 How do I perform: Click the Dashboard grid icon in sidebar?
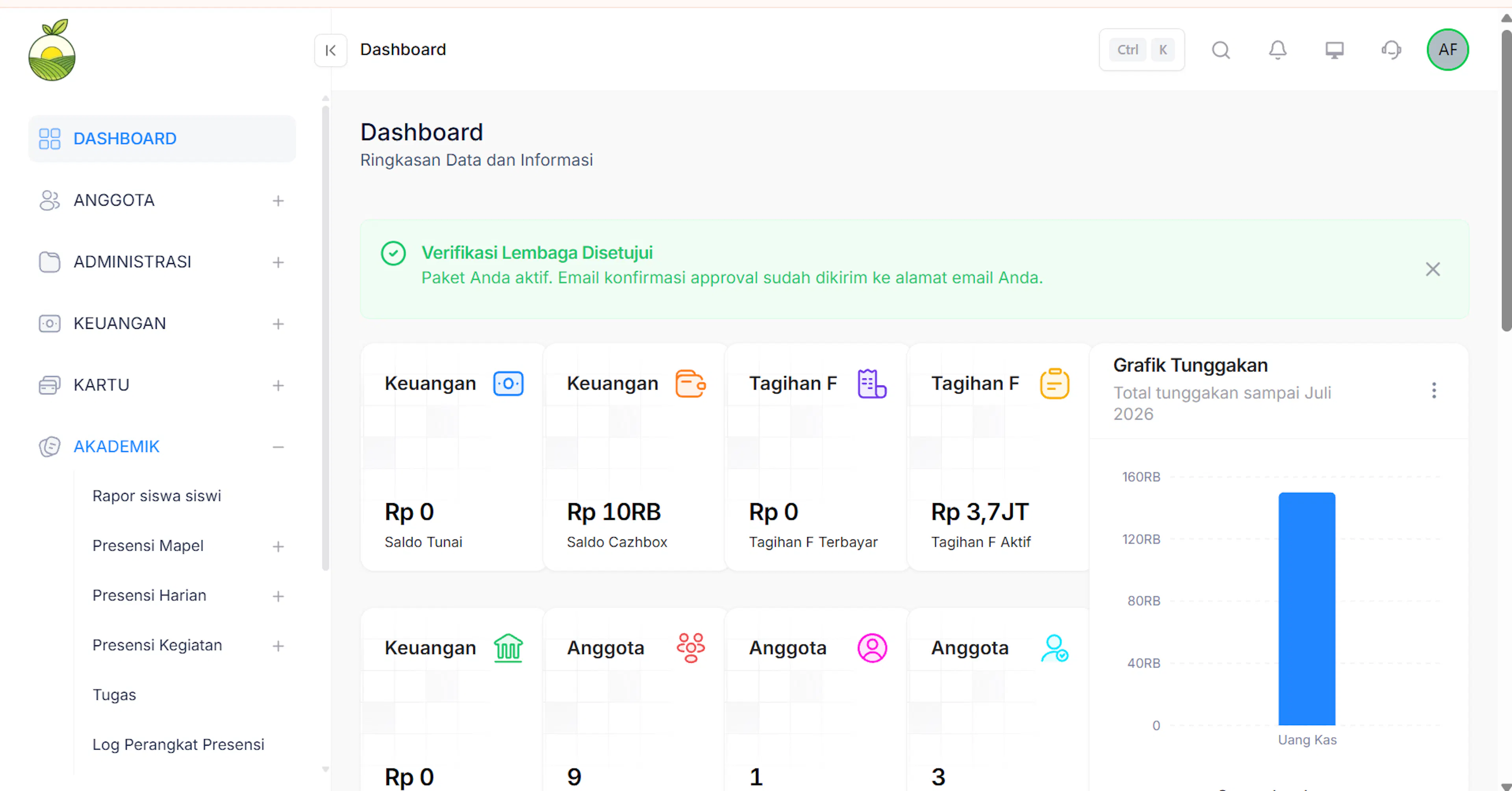pos(49,139)
